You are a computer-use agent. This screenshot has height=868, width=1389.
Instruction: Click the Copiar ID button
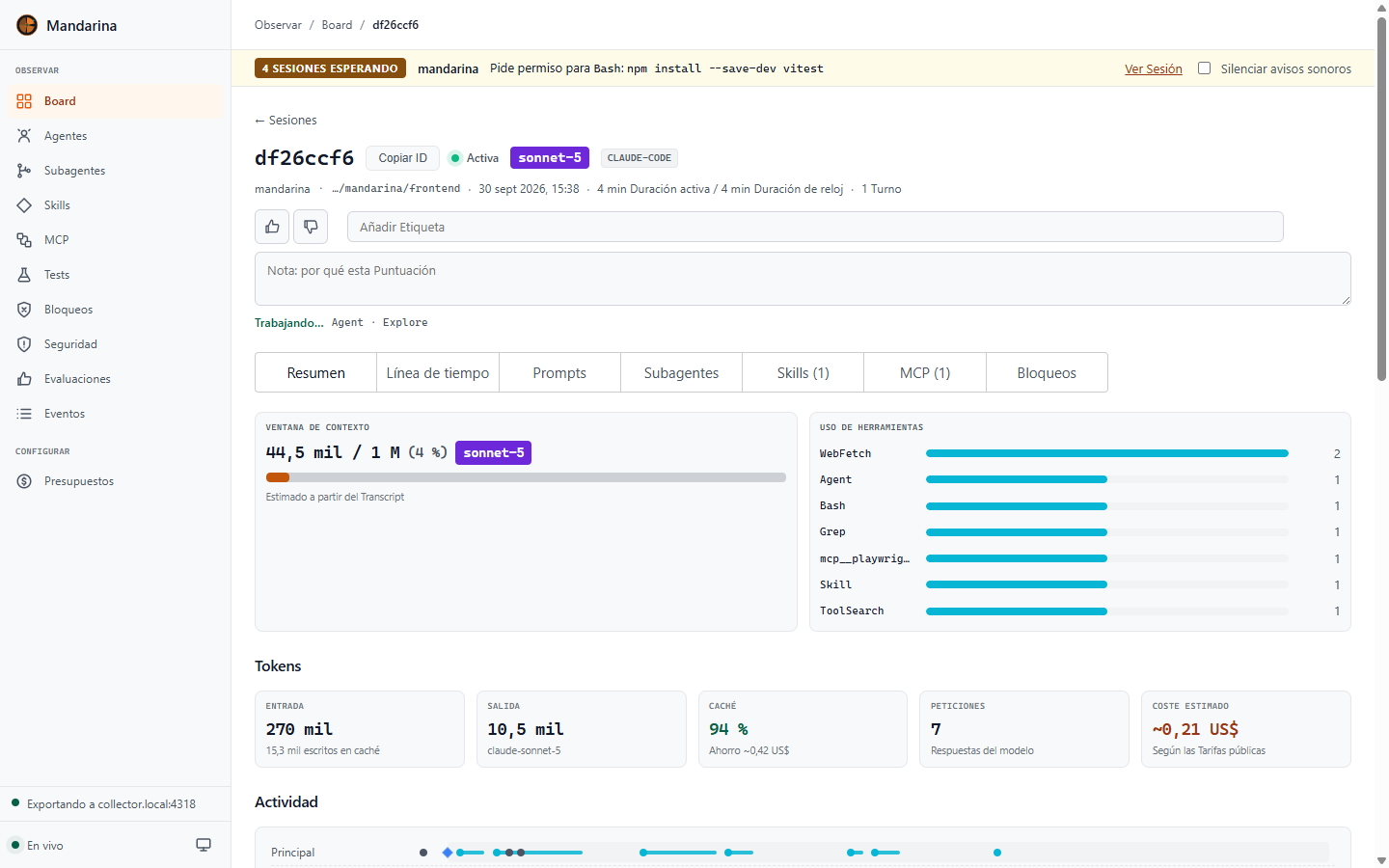click(402, 158)
